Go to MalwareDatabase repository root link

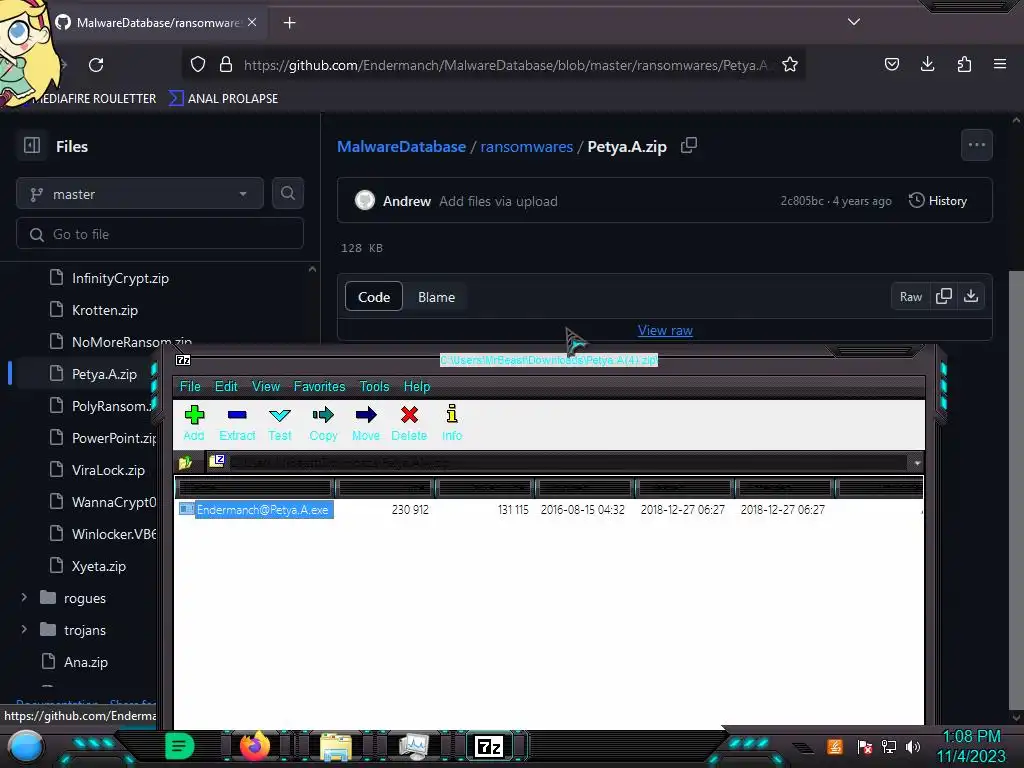(x=401, y=146)
